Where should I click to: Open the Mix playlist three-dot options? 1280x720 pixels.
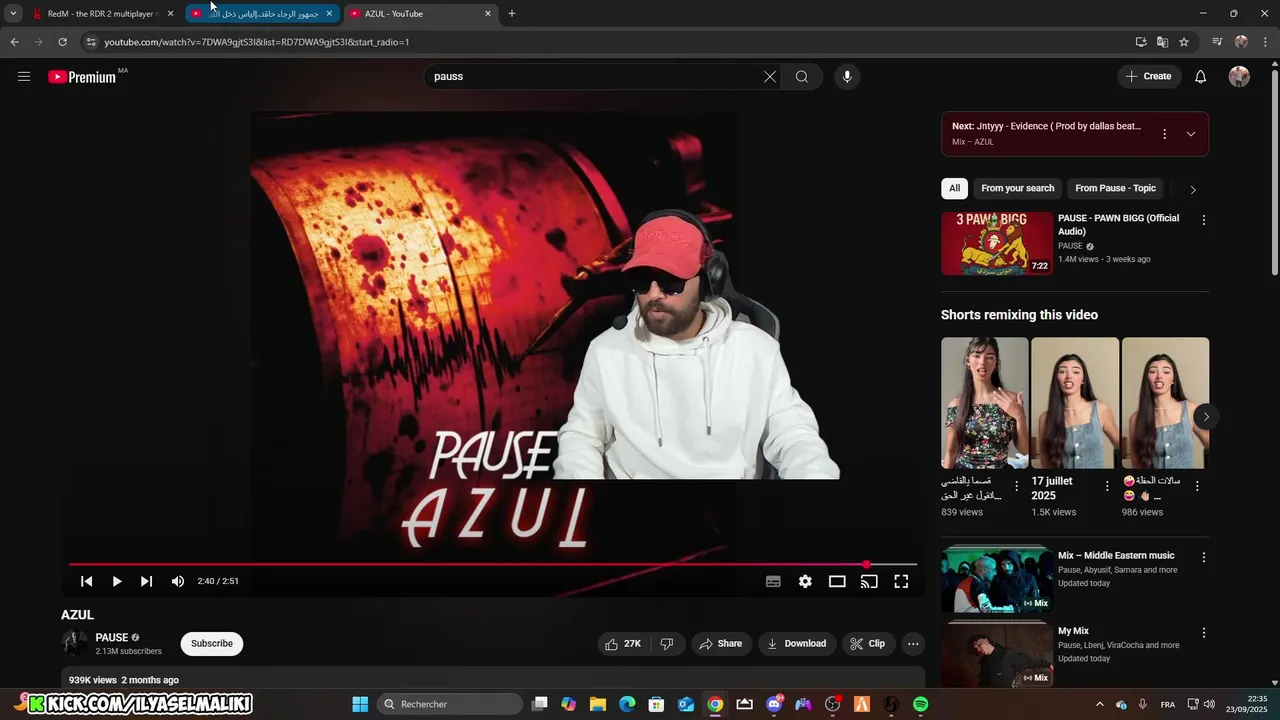[1164, 134]
